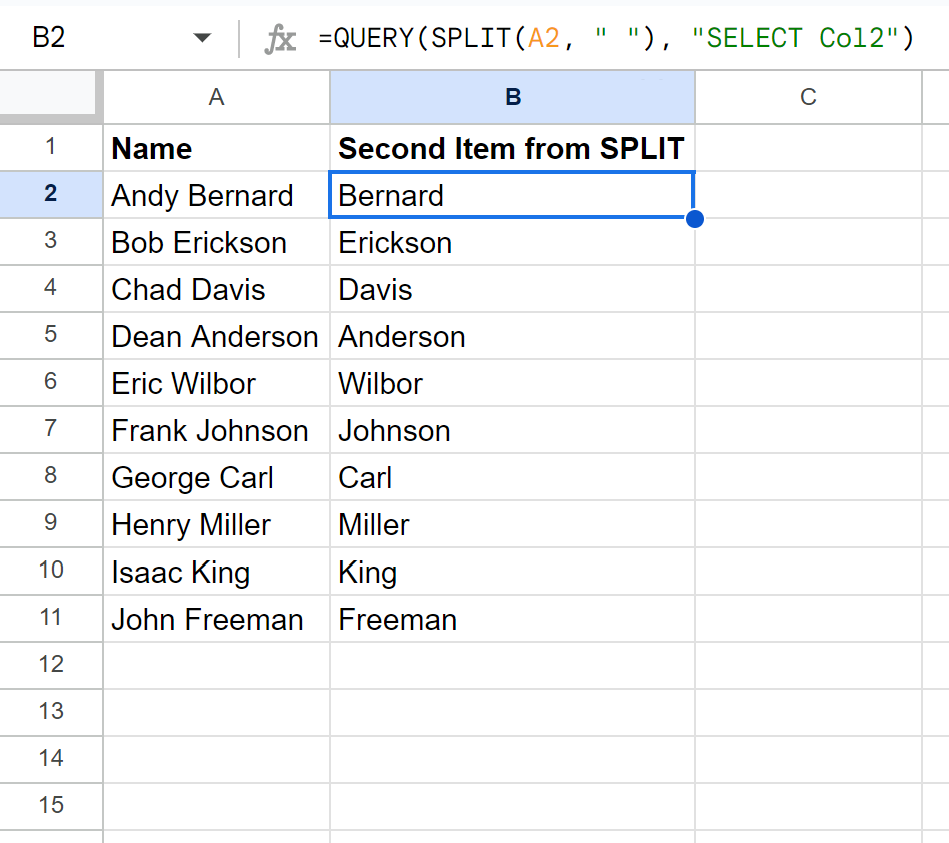Click the Name header cell
The width and height of the screenshot is (949, 843).
tap(216, 148)
